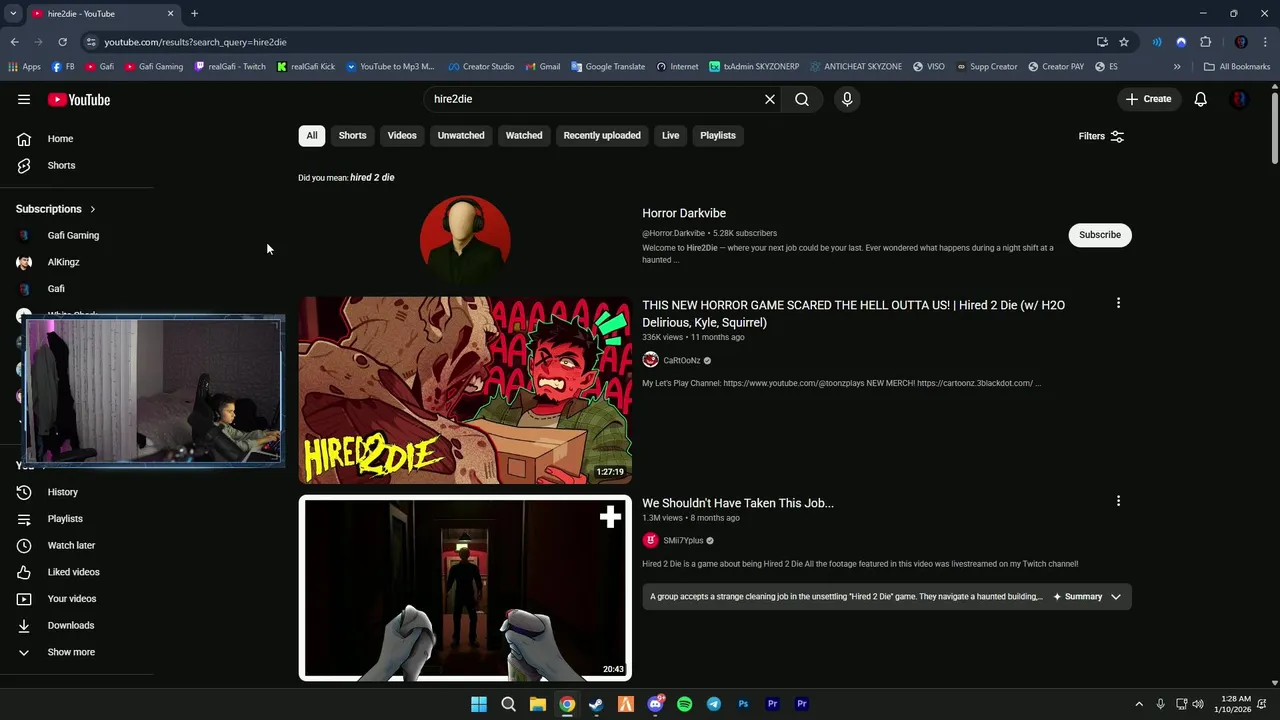
Task: Open Discord from taskbar
Action: coord(655,704)
